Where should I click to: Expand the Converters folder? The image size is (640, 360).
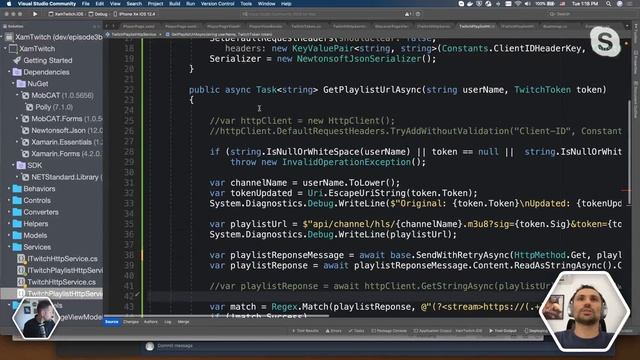pos(9,212)
